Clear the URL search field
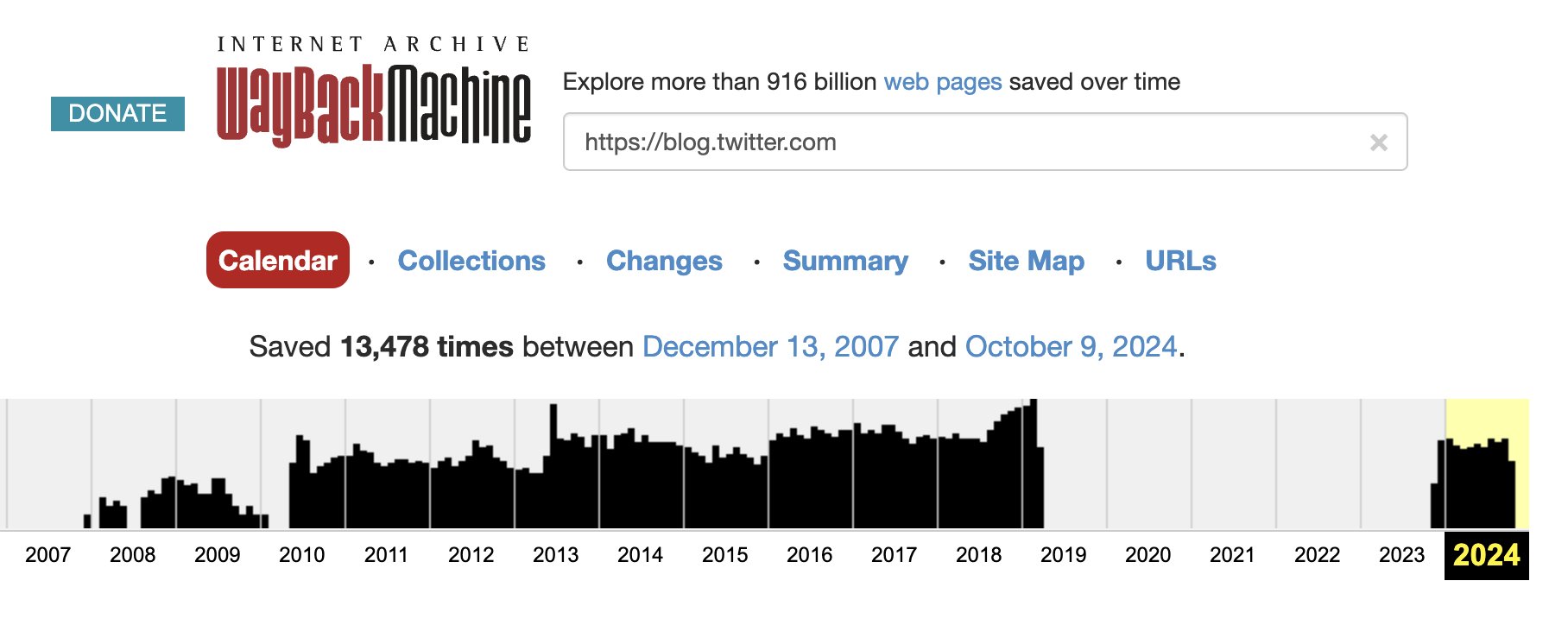 click(1378, 142)
